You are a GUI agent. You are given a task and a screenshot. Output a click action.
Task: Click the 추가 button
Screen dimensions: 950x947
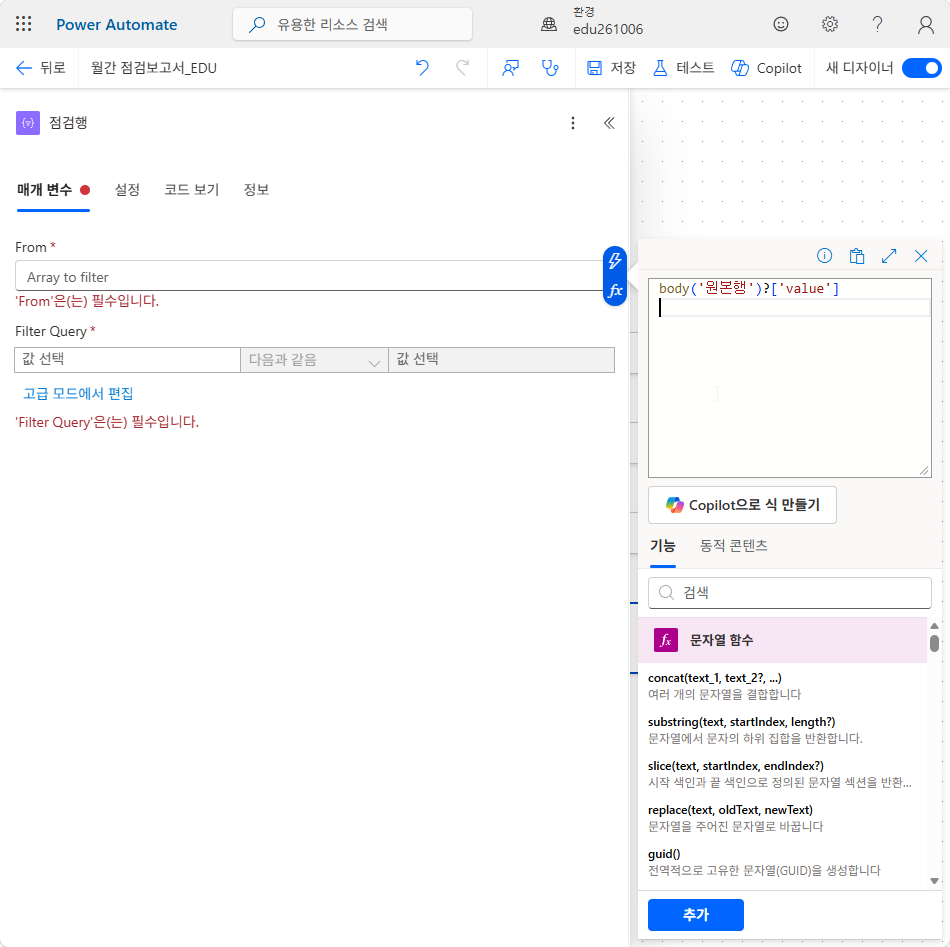point(696,914)
